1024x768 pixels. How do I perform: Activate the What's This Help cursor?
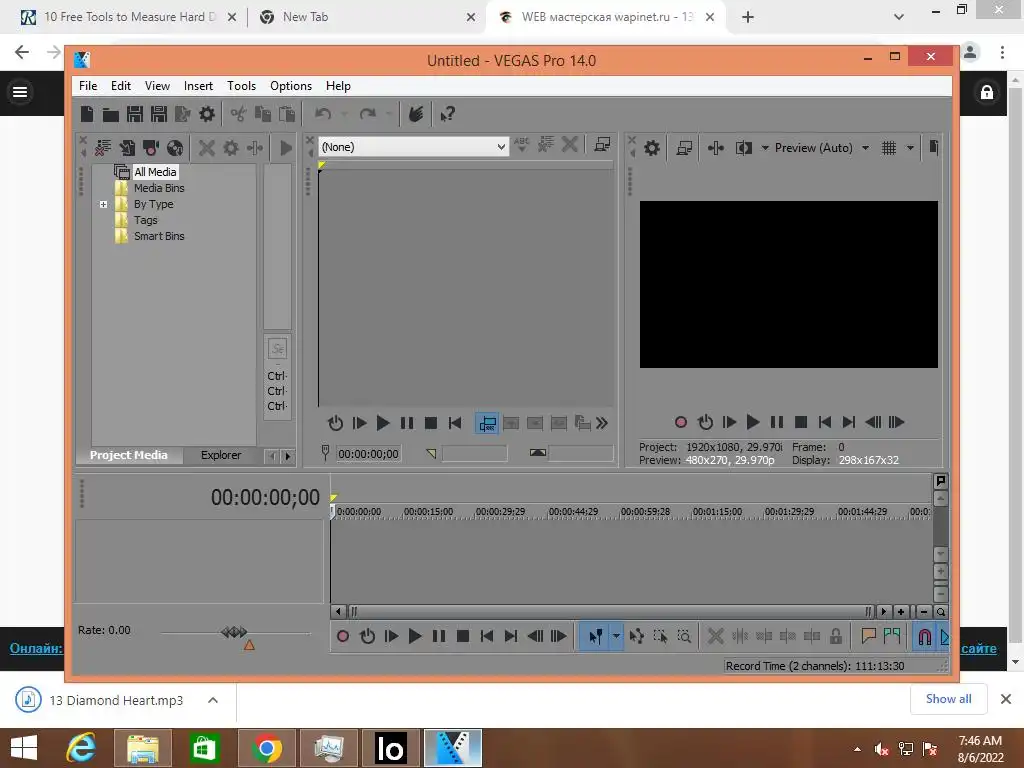click(447, 114)
